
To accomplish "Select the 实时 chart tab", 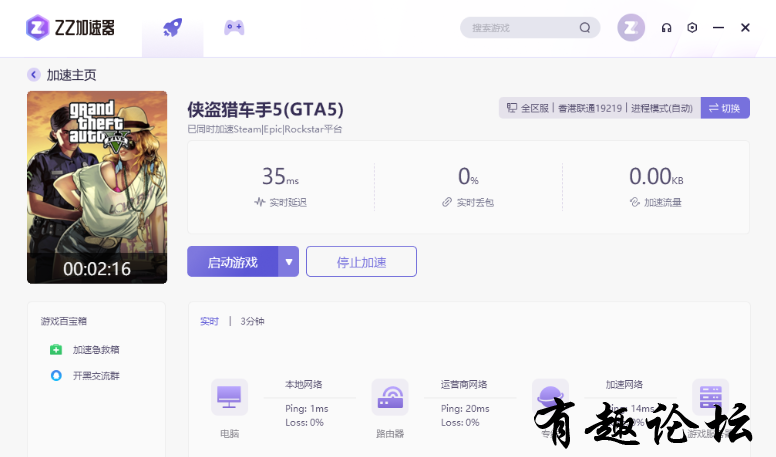I will [209, 321].
